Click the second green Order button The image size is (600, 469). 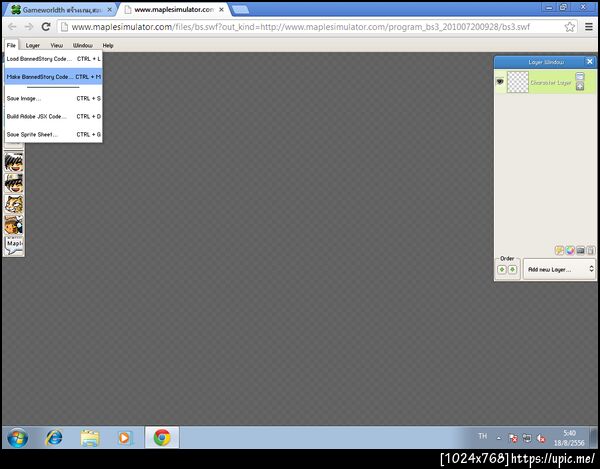click(512, 270)
